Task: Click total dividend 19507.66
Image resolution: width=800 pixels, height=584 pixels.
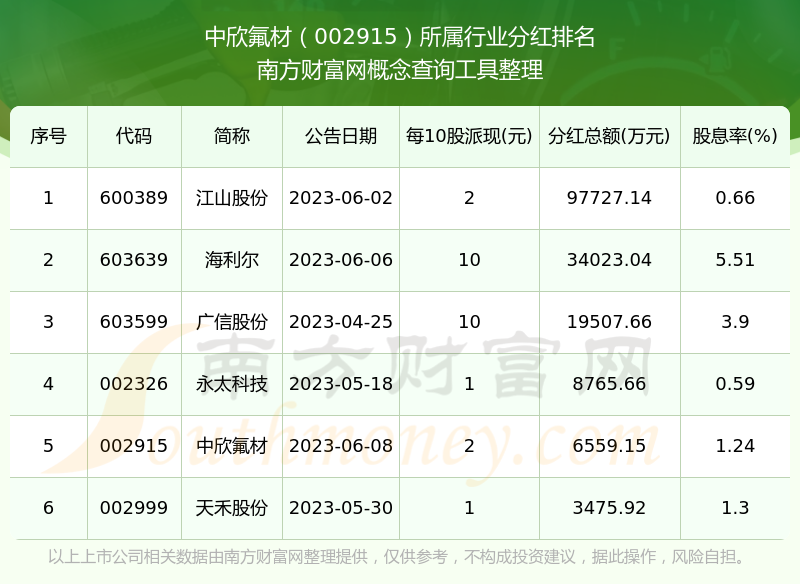Action: (609, 322)
